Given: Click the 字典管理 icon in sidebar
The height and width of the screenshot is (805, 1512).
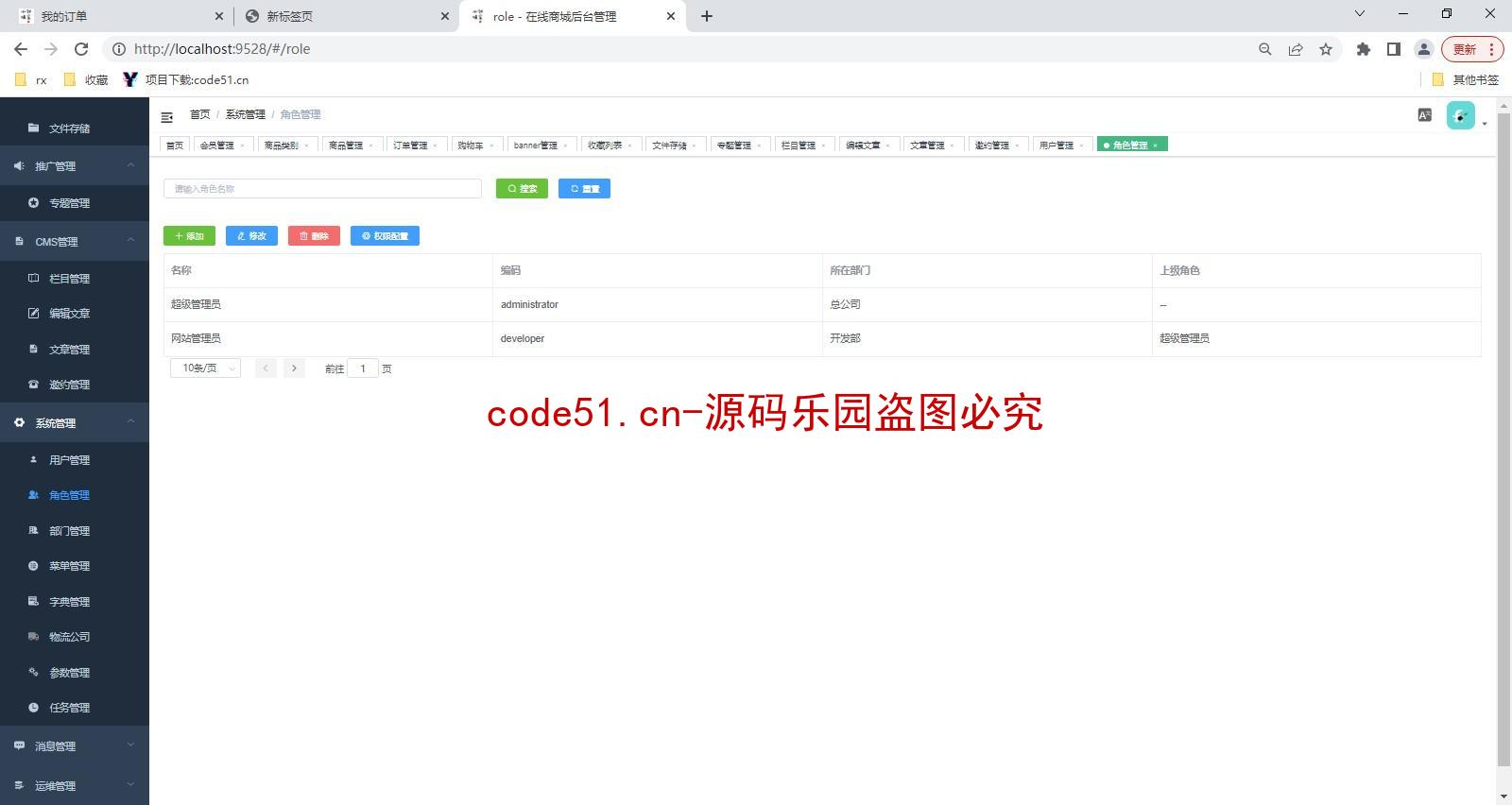Looking at the screenshot, I should [33, 602].
